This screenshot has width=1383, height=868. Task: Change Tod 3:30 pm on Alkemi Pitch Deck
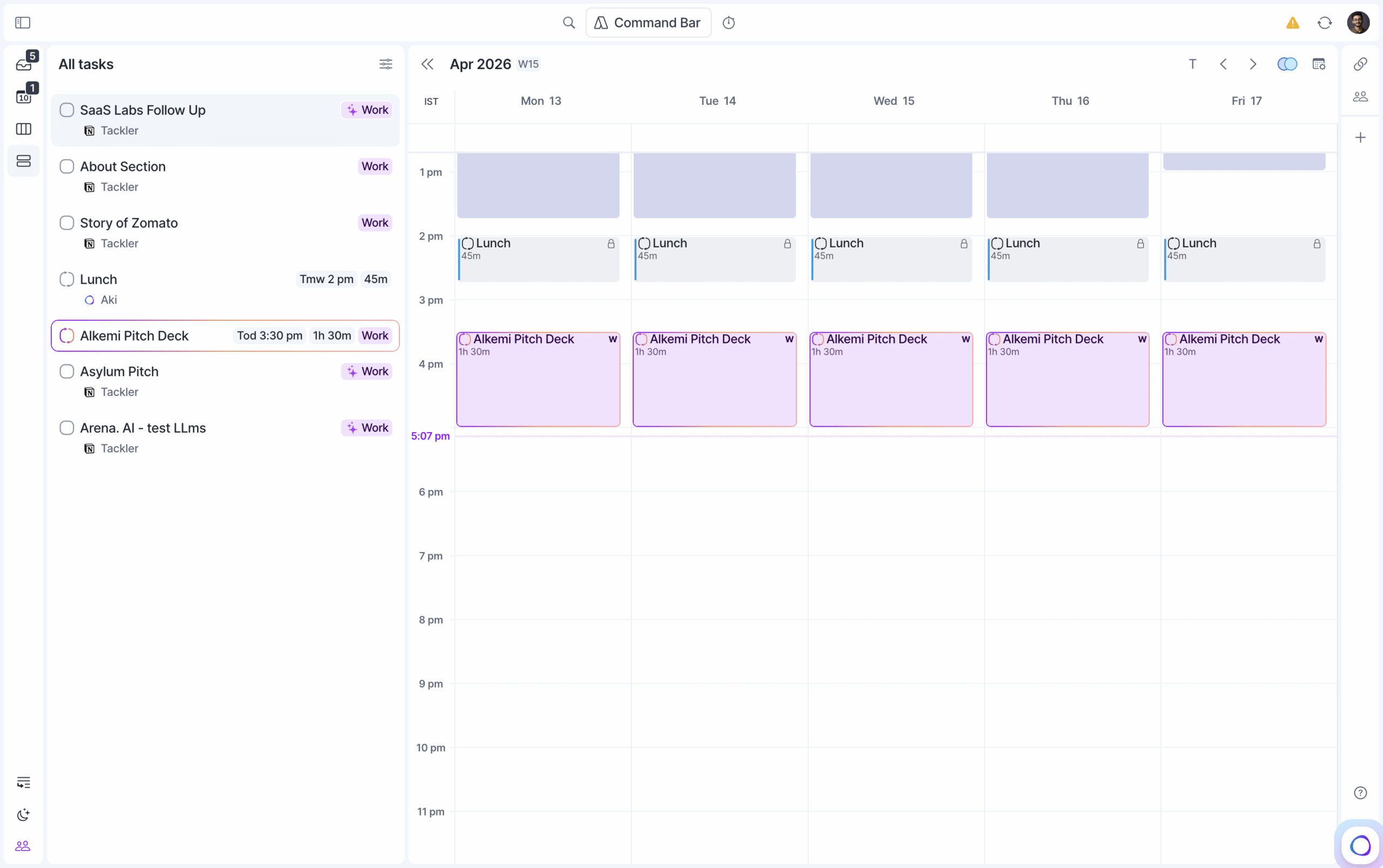coord(269,335)
